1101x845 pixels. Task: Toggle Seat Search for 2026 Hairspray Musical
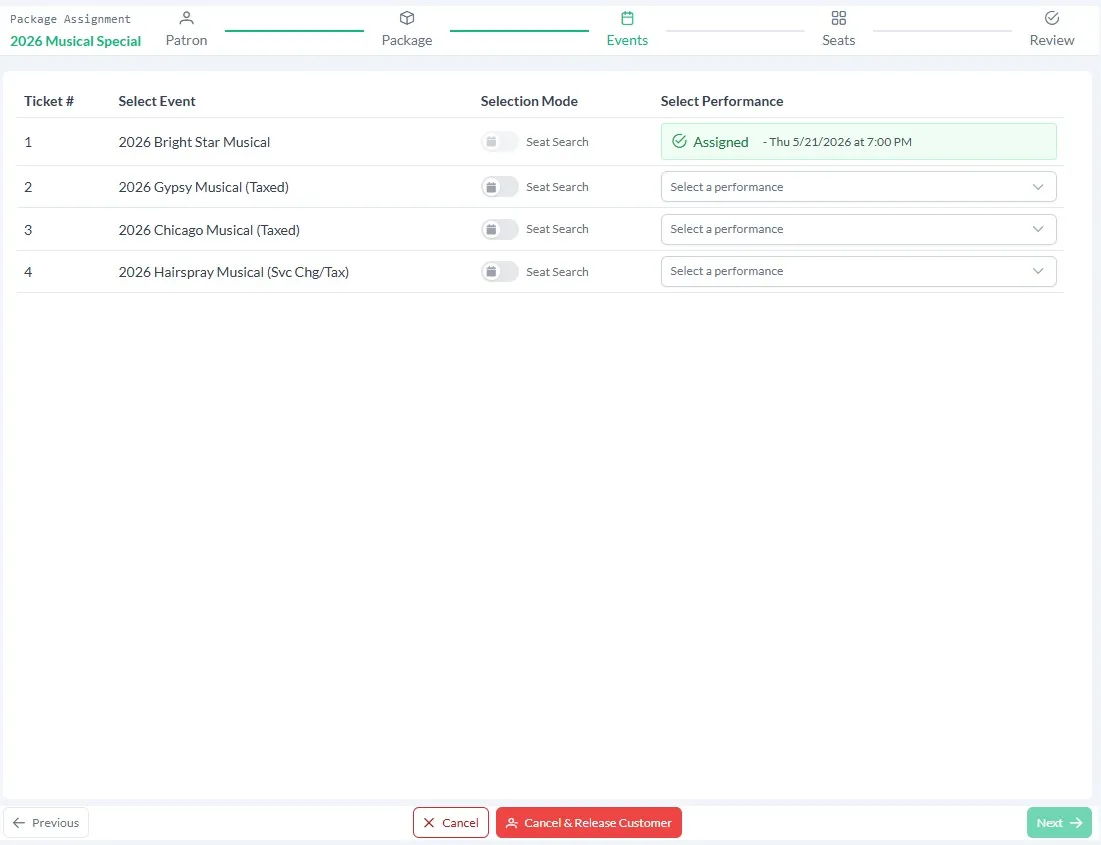[x=499, y=272]
